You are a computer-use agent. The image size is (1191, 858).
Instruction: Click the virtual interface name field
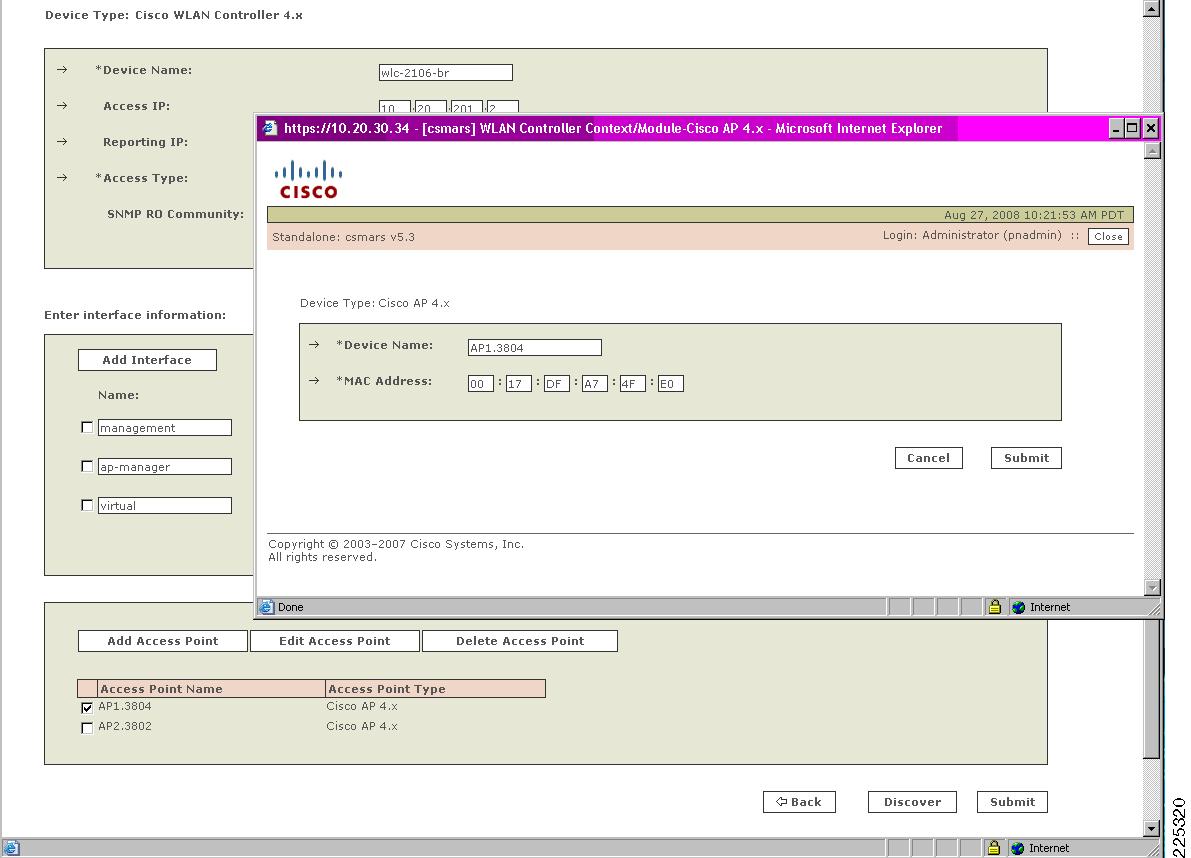click(165, 505)
